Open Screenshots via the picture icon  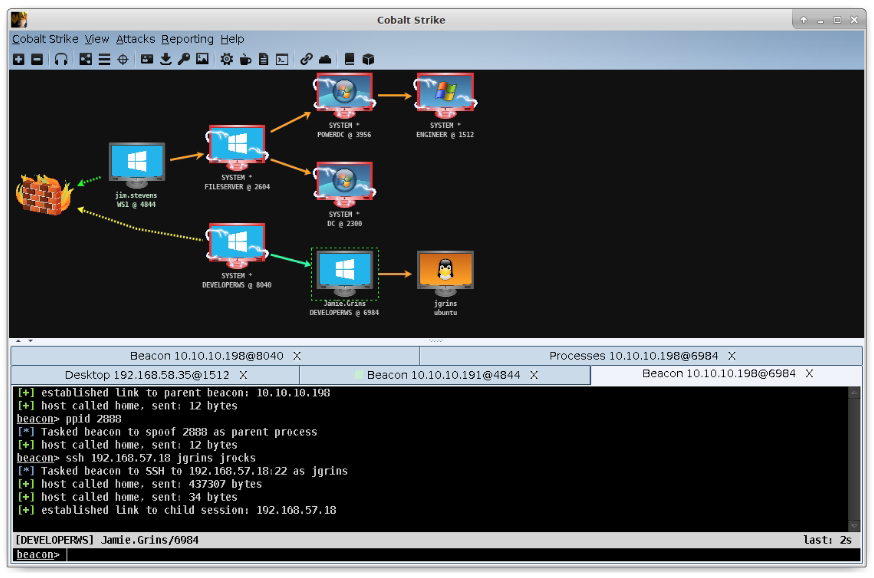(202, 59)
